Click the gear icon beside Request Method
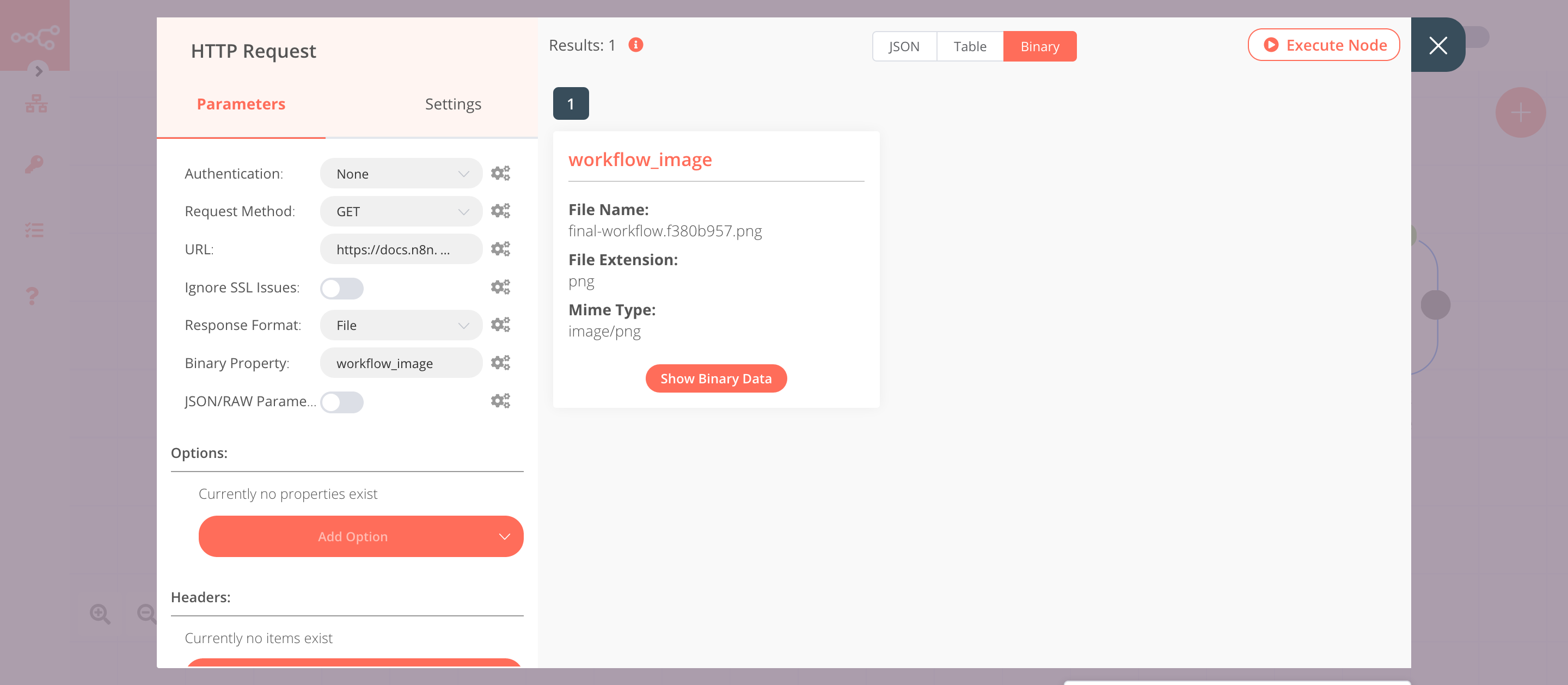The height and width of the screenshot is (685, 1568). (x=500, y=211)
